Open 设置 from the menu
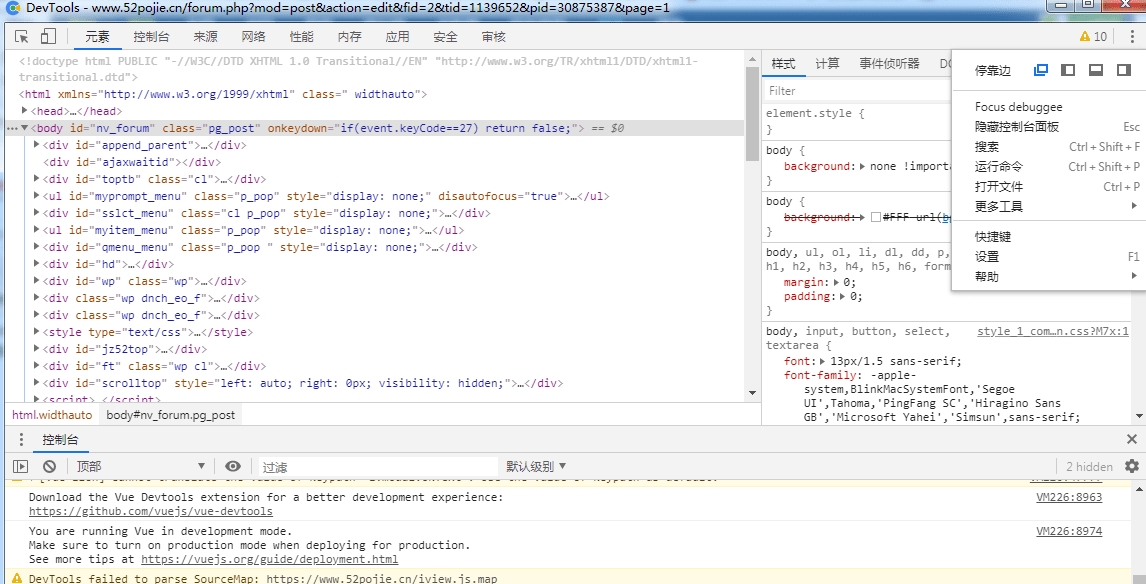 tap(1049, 257)
